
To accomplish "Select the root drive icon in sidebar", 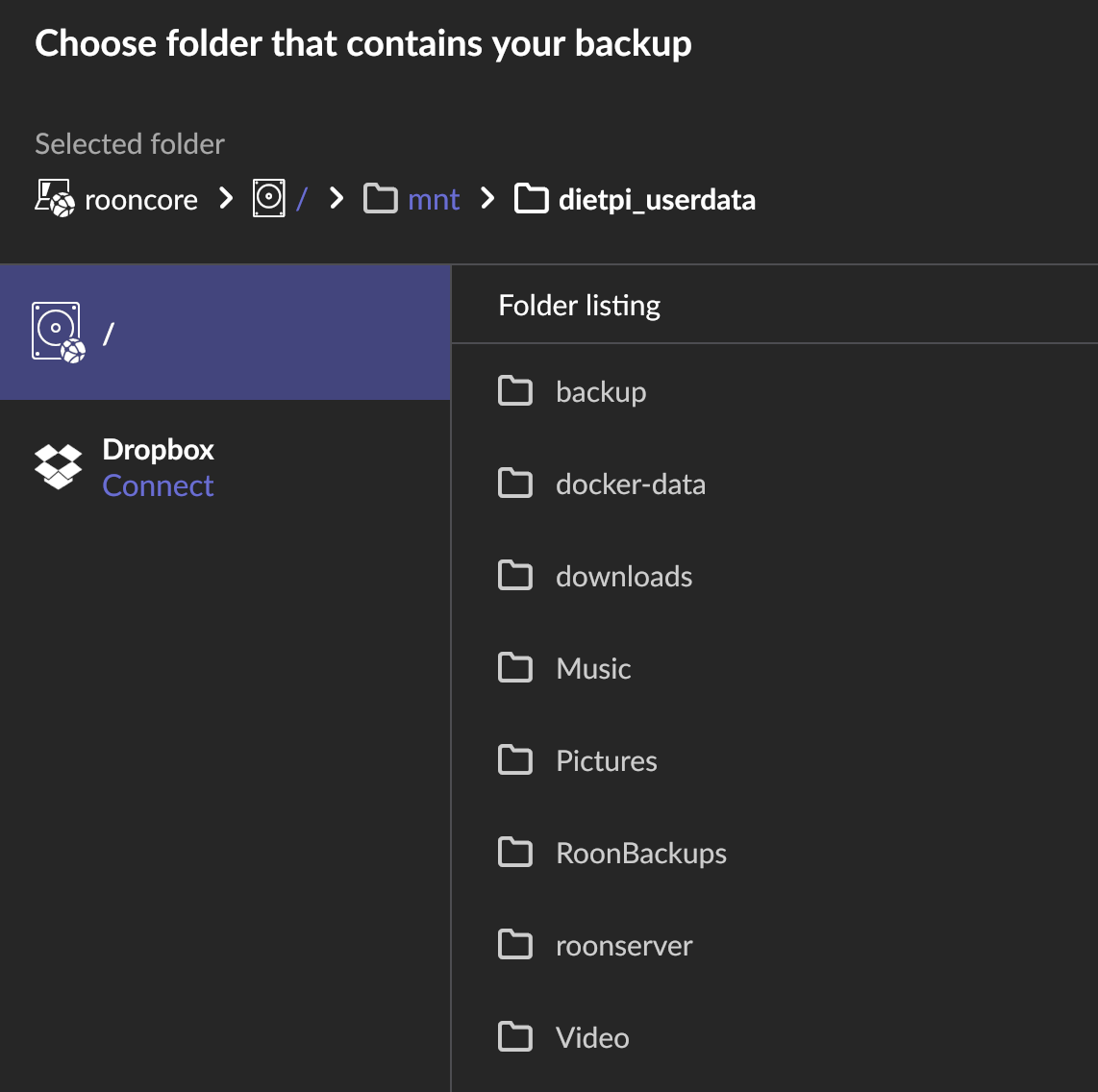I will 58,333.
